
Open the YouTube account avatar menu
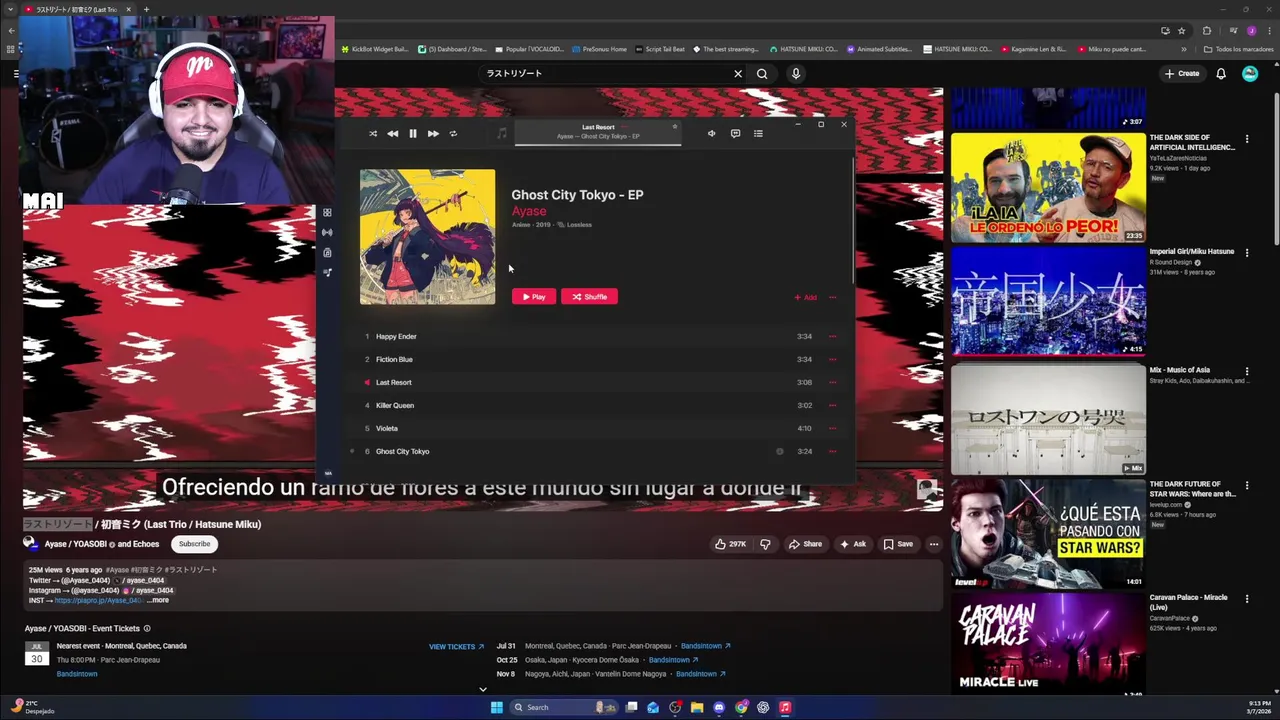[x=1250, y=74]
